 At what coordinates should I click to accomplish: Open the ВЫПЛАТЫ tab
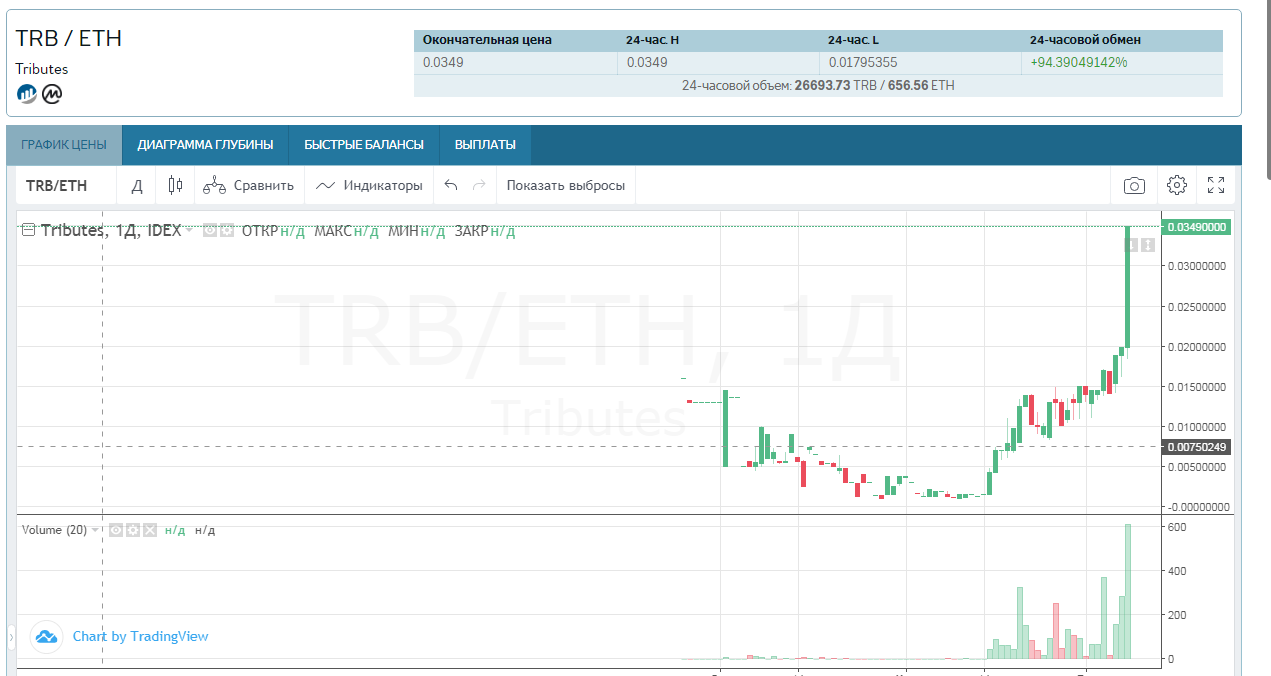click(x=485, y=145)
